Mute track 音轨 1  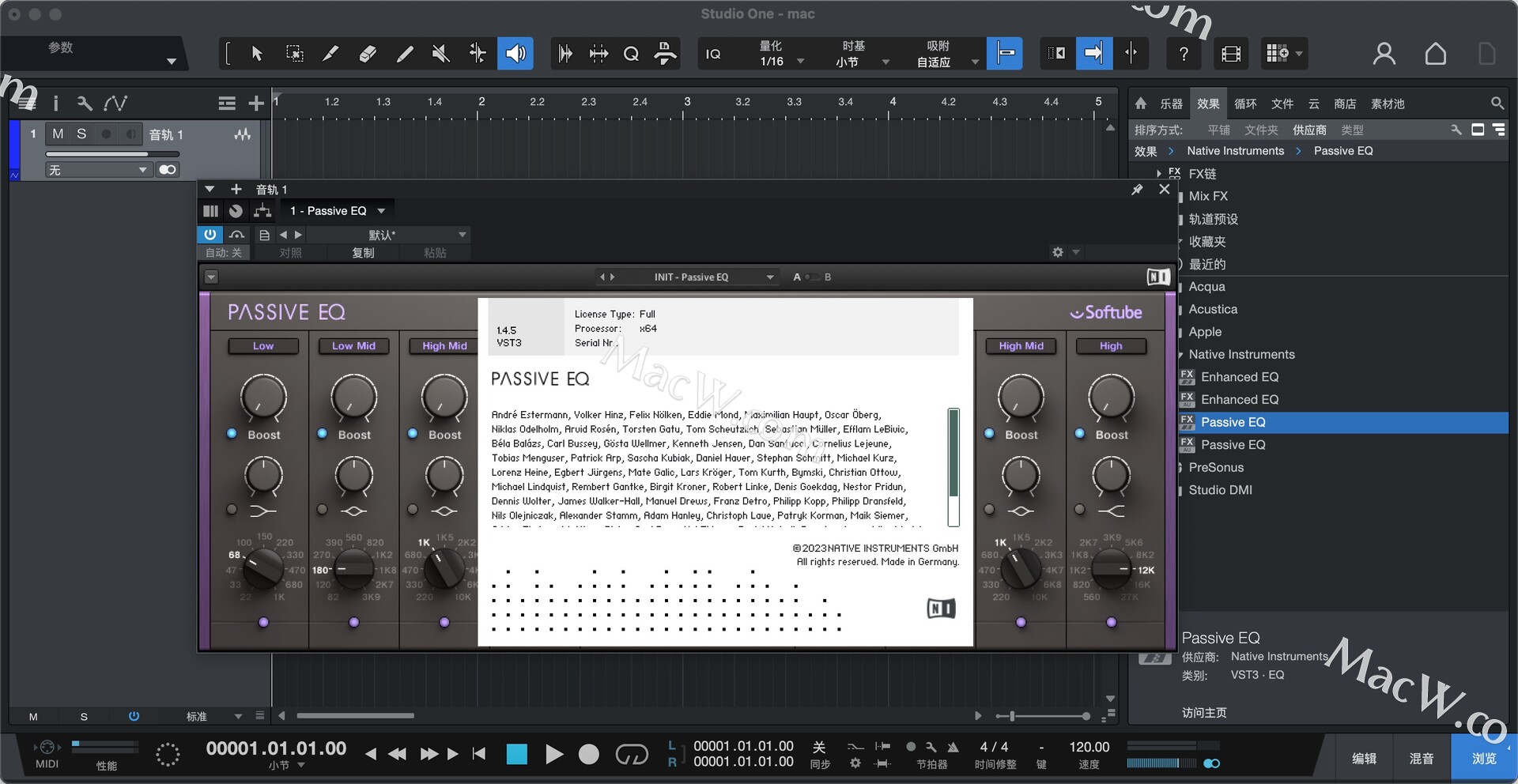(58, 134)
